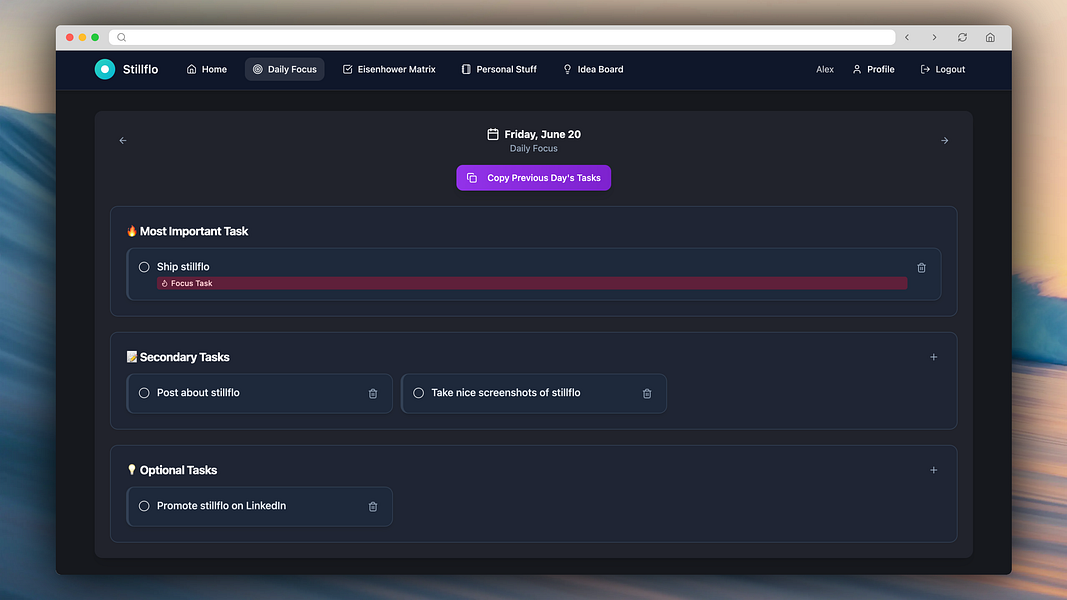Viewport: 1067px width, 600px height.
Task: Click the Most Important Task heading
Action: [x=194, y=231]
